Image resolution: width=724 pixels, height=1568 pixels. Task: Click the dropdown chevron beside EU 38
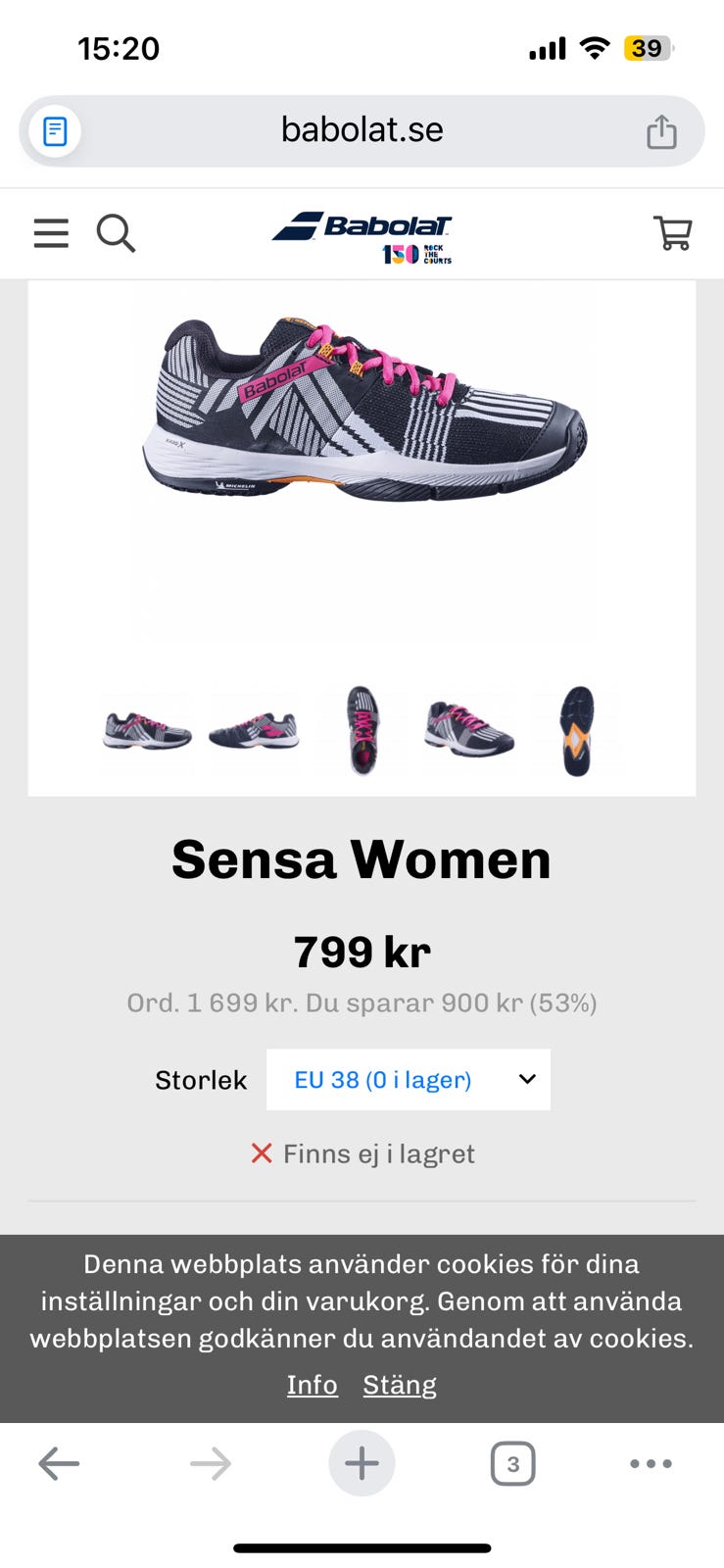click(x=527, y=1080)
